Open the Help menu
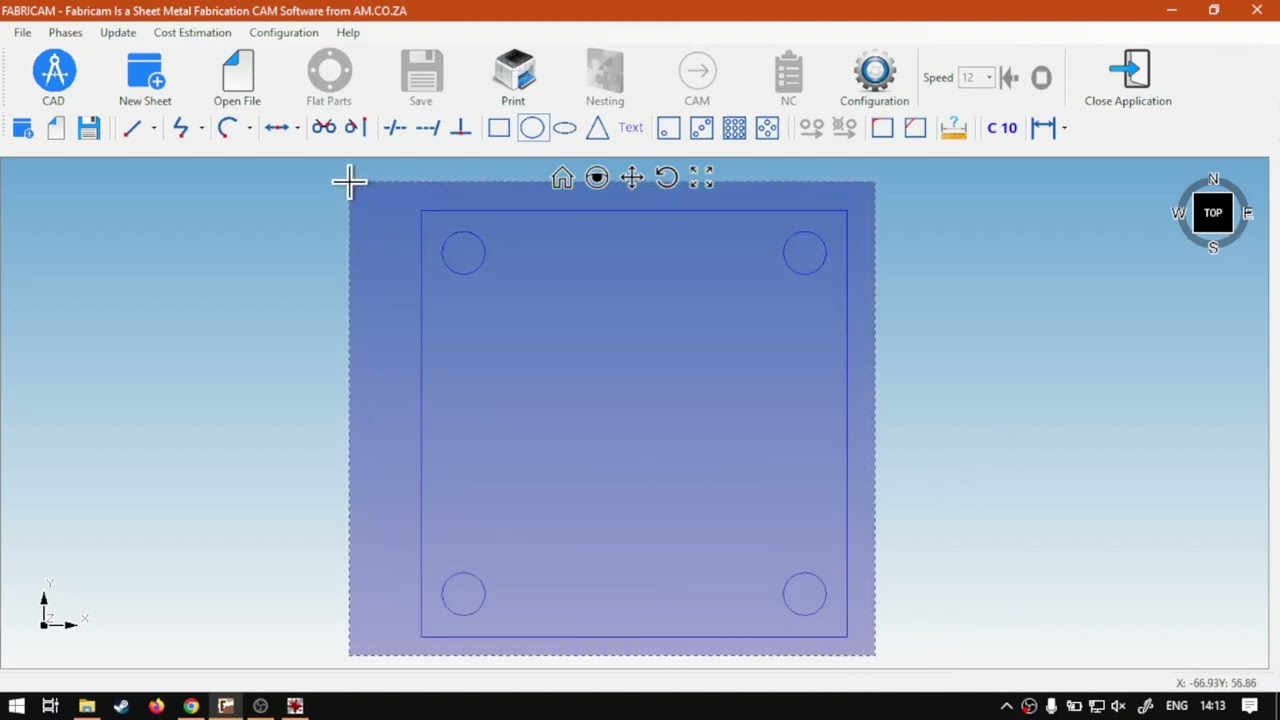The width and height of the screenshot is (1280, 720). 348,32
